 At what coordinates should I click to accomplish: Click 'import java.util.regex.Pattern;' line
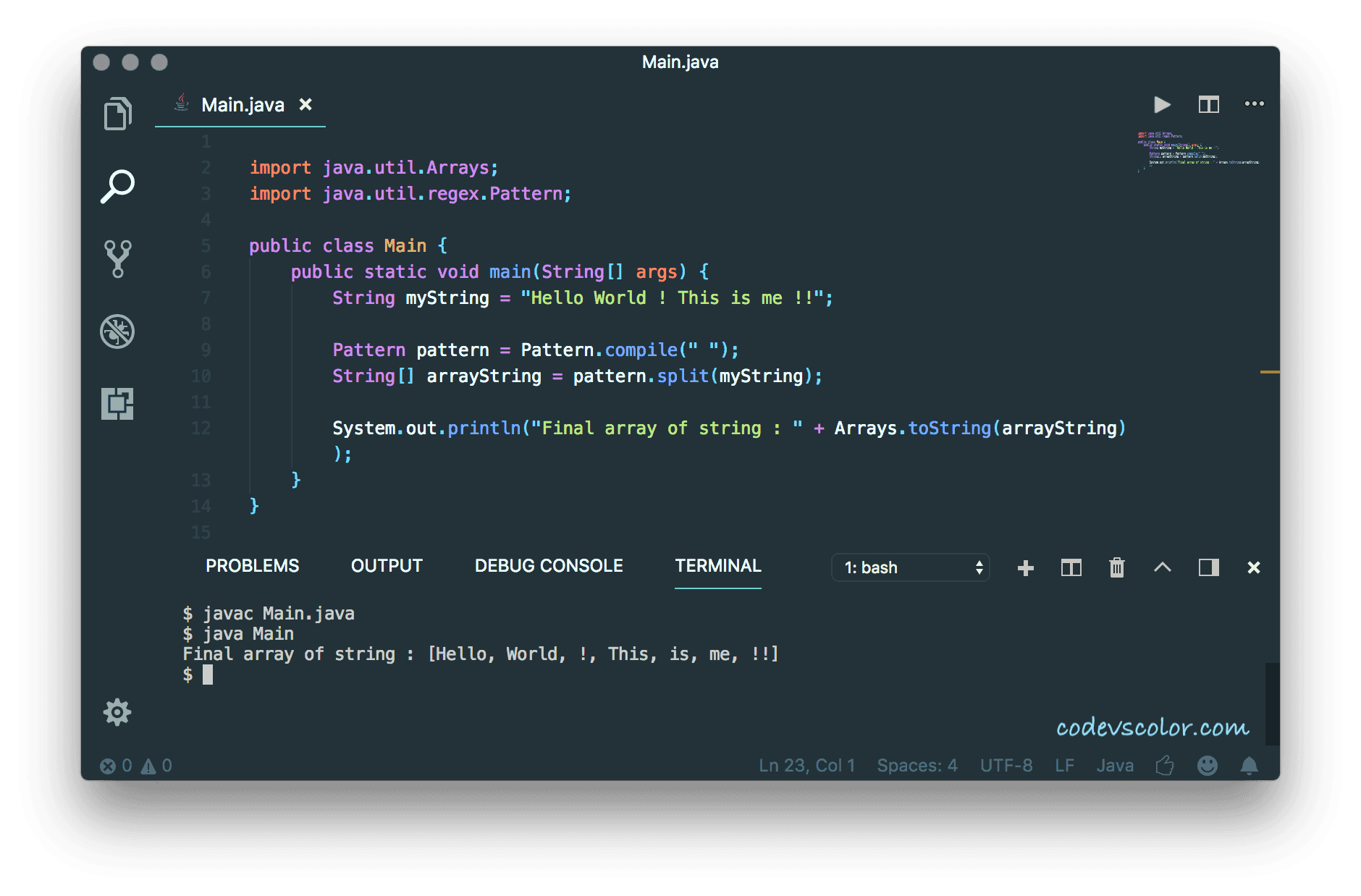tap(410, 194)
